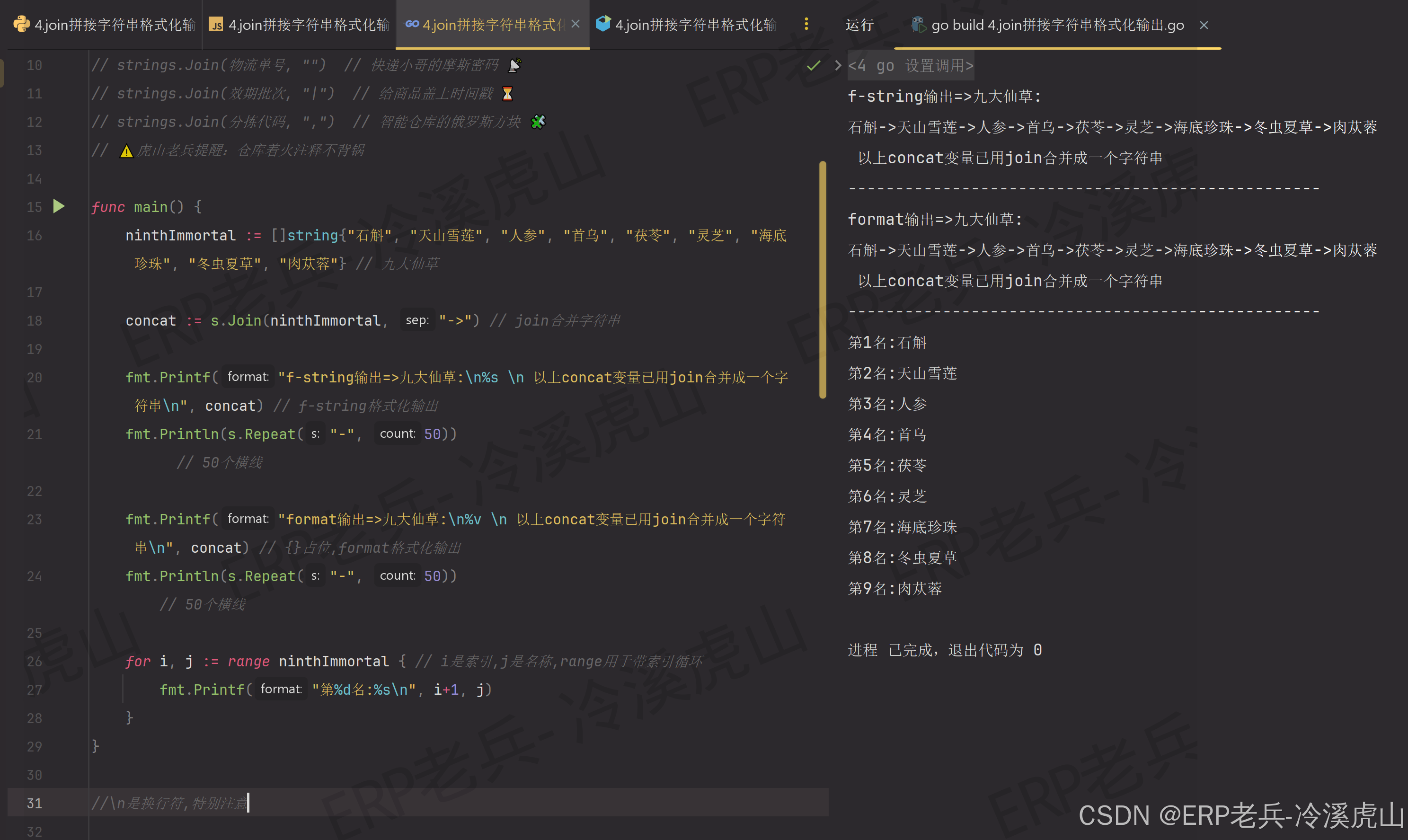Run main by clicking the green gutter arrow
The image size is (1408, 840).
click(59, 207)
